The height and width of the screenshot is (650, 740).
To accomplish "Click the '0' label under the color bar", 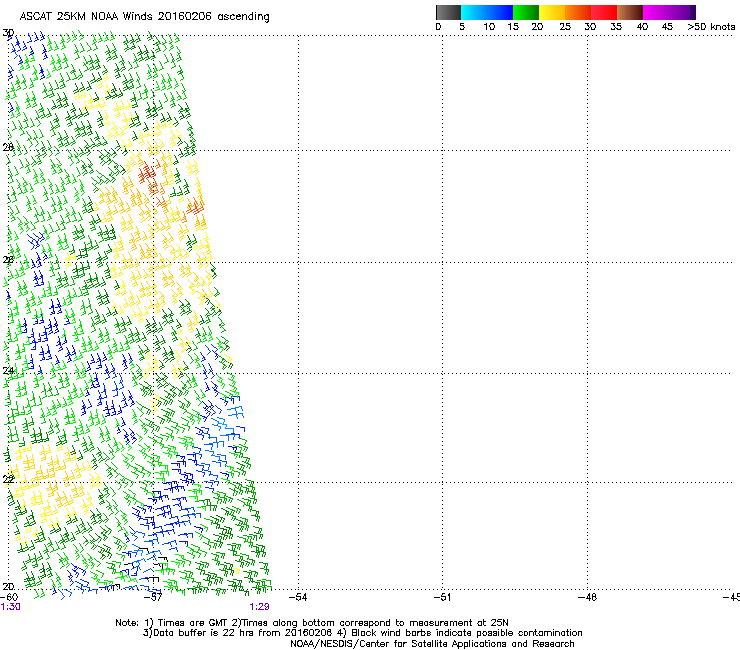I will [x=438, y=27].
